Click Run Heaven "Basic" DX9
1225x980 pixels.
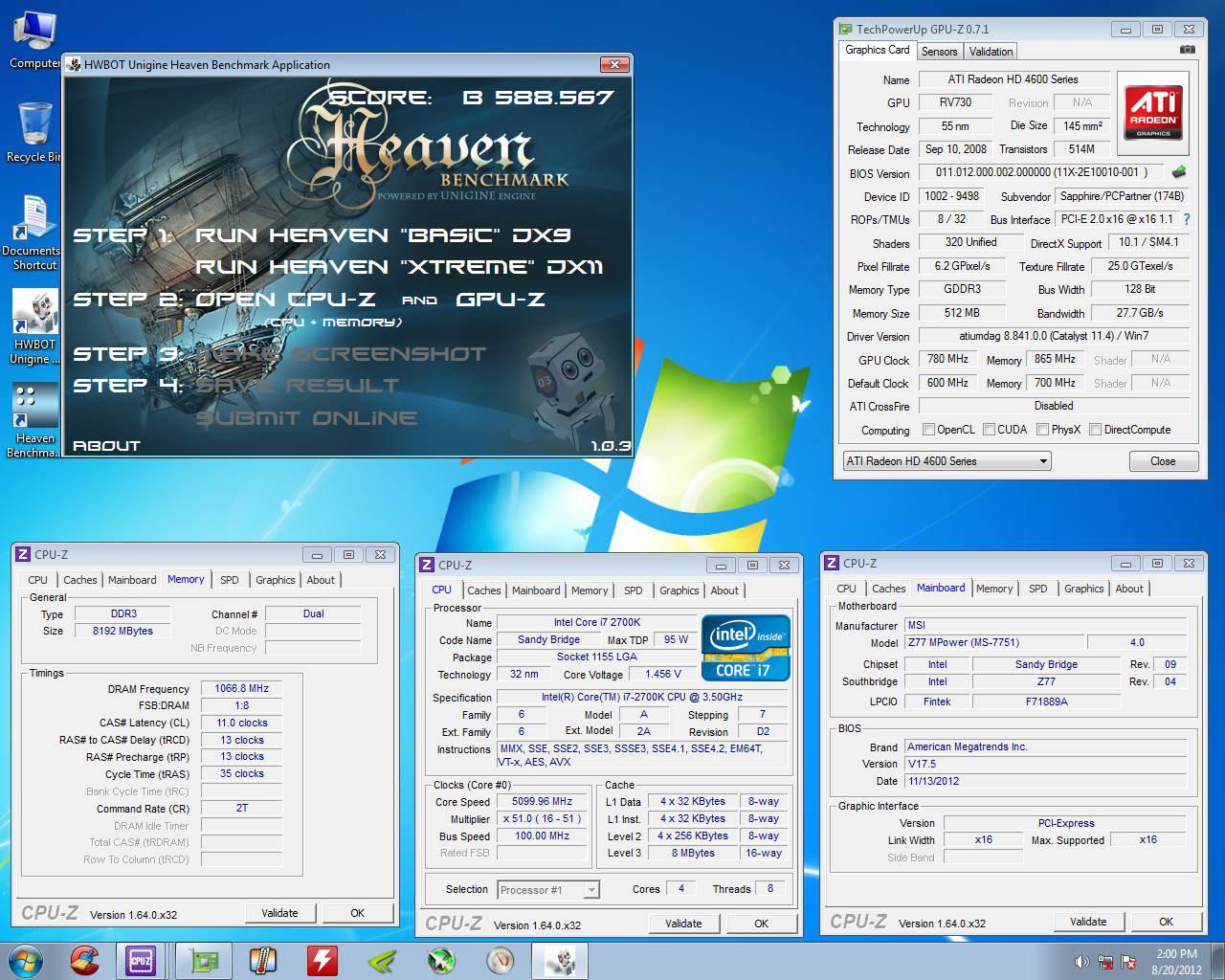(x=383, y=235)
